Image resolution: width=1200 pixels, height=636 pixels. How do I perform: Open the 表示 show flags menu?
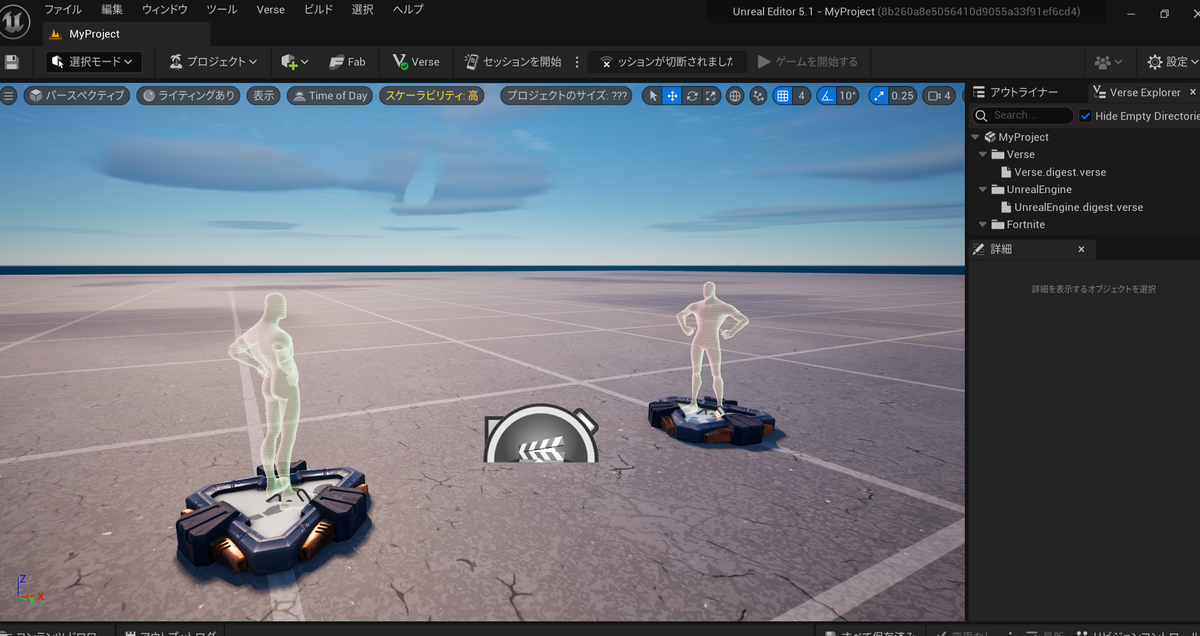[x=263, y=96]
